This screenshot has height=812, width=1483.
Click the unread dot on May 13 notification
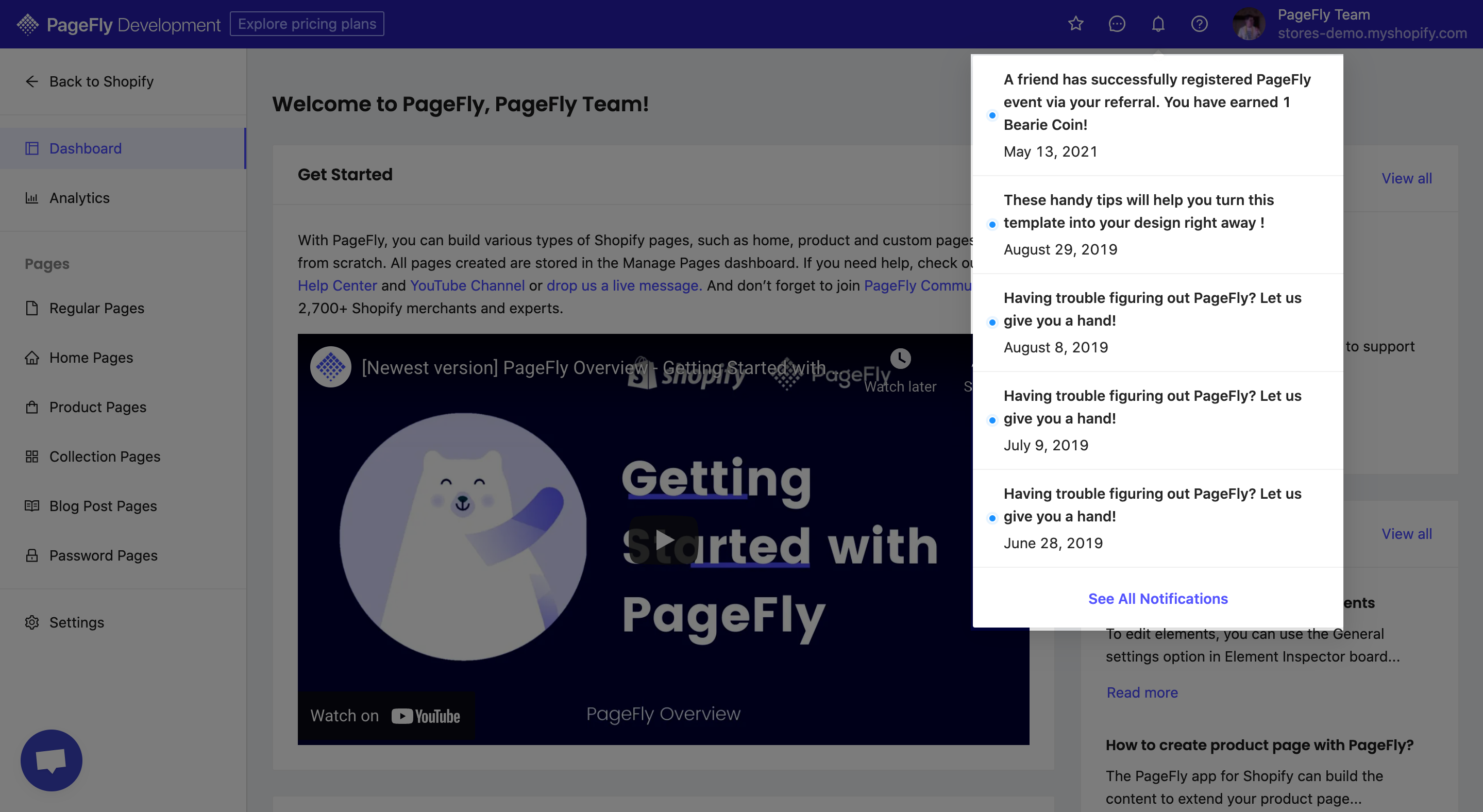coord(992,115)
